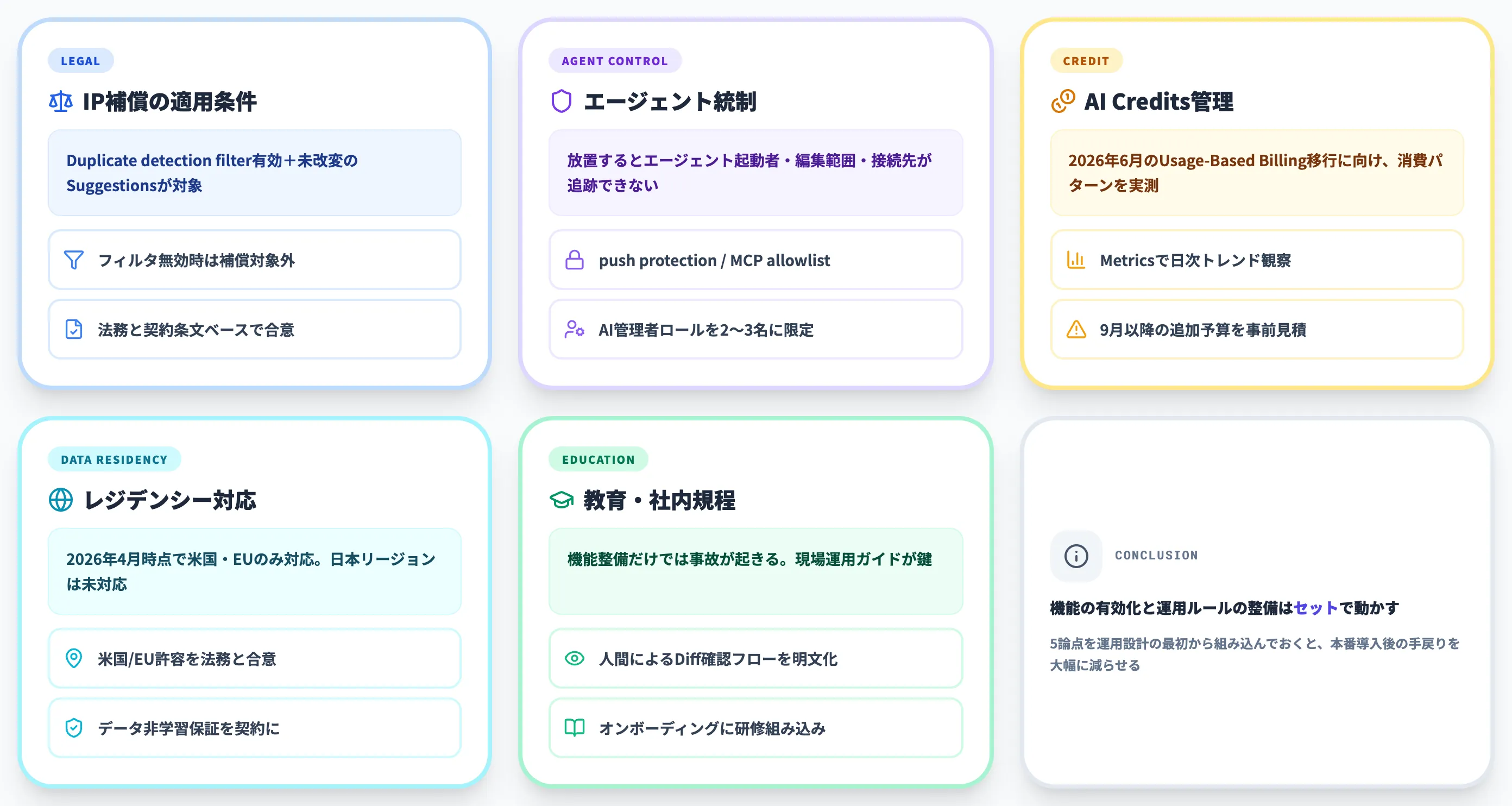Select the LEGAL tag badge
Viewport: 1512px width, 806px height.
coord(80,60)
